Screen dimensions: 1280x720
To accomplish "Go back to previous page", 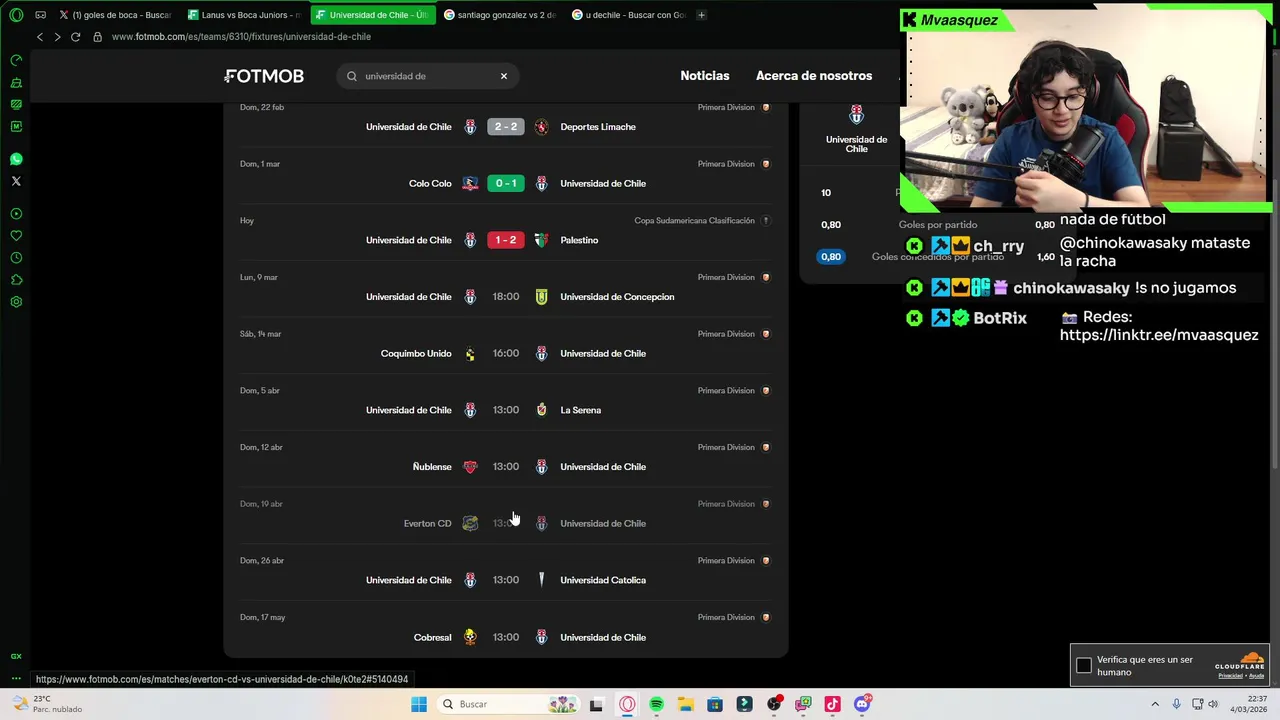I will (40, 37).
